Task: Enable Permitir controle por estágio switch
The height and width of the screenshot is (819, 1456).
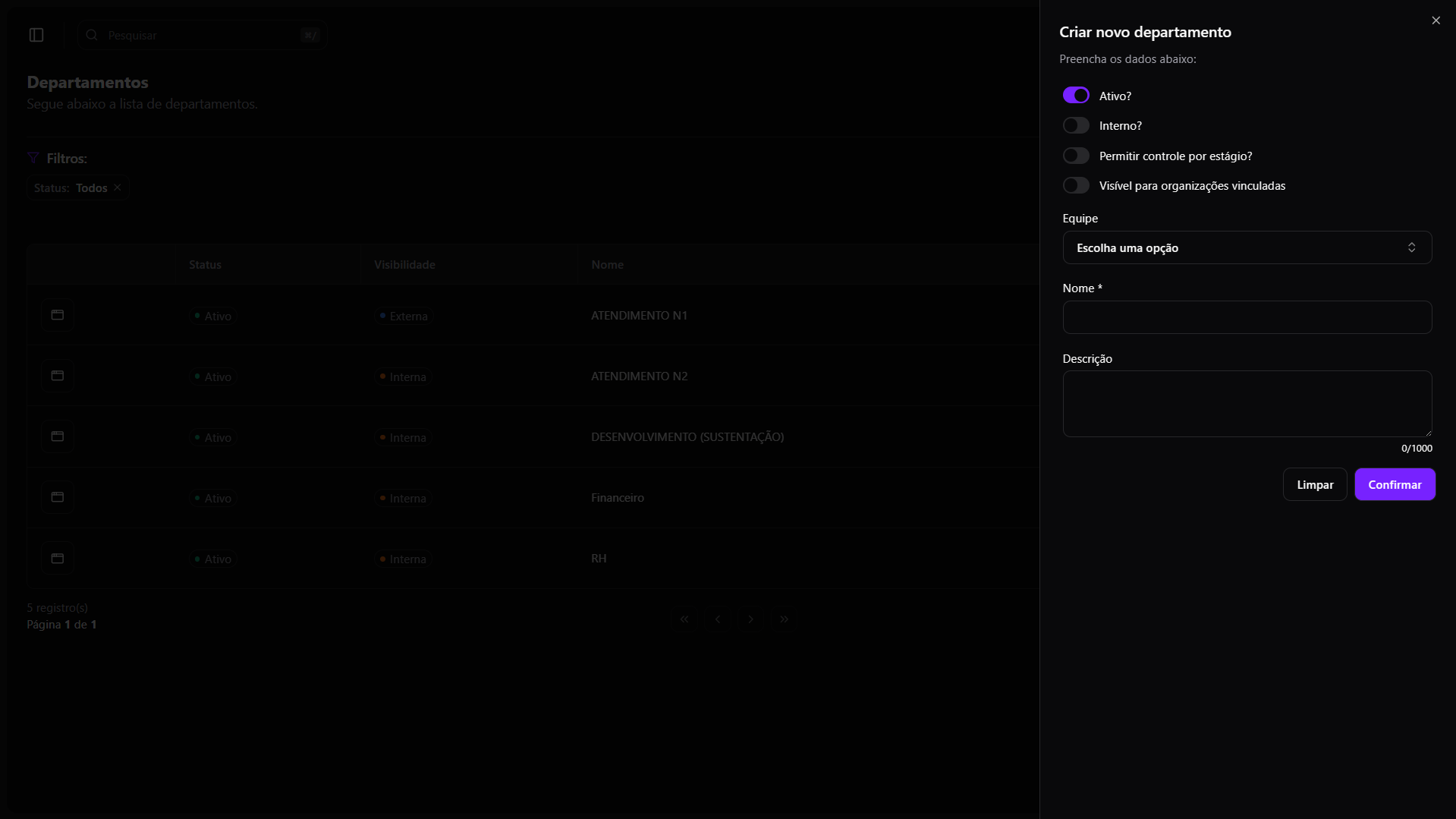Action: point(1076,156)
